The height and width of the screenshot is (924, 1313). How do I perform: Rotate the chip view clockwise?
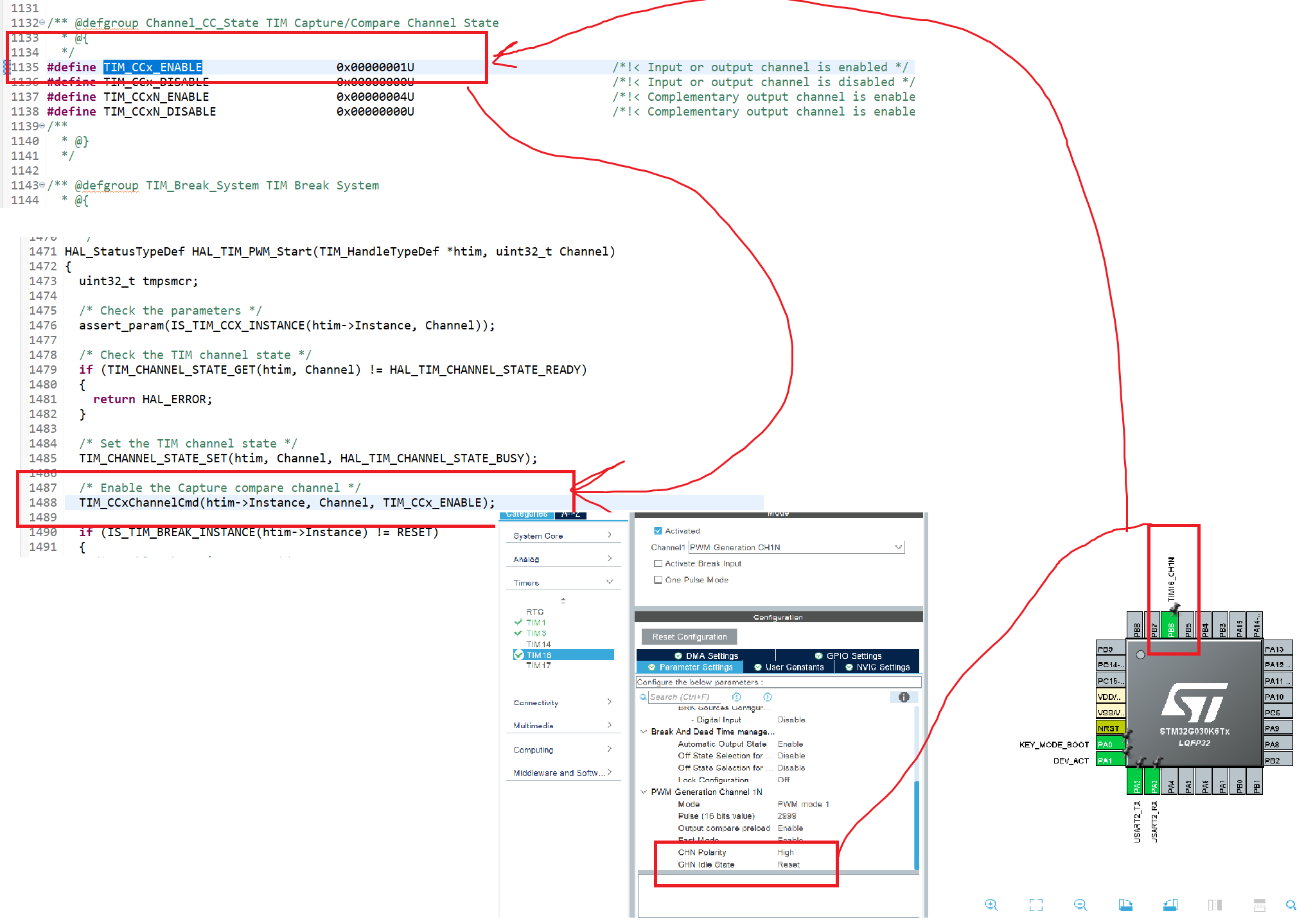[x=1125, y=905]
